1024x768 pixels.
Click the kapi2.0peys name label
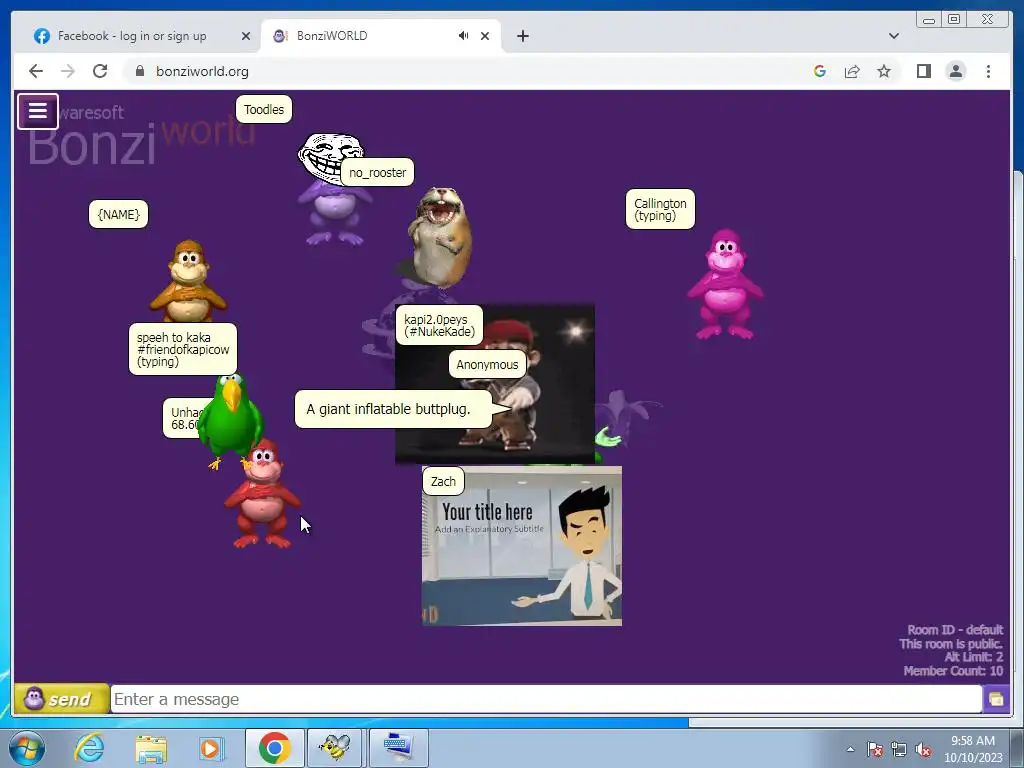[x=440, y=325]
